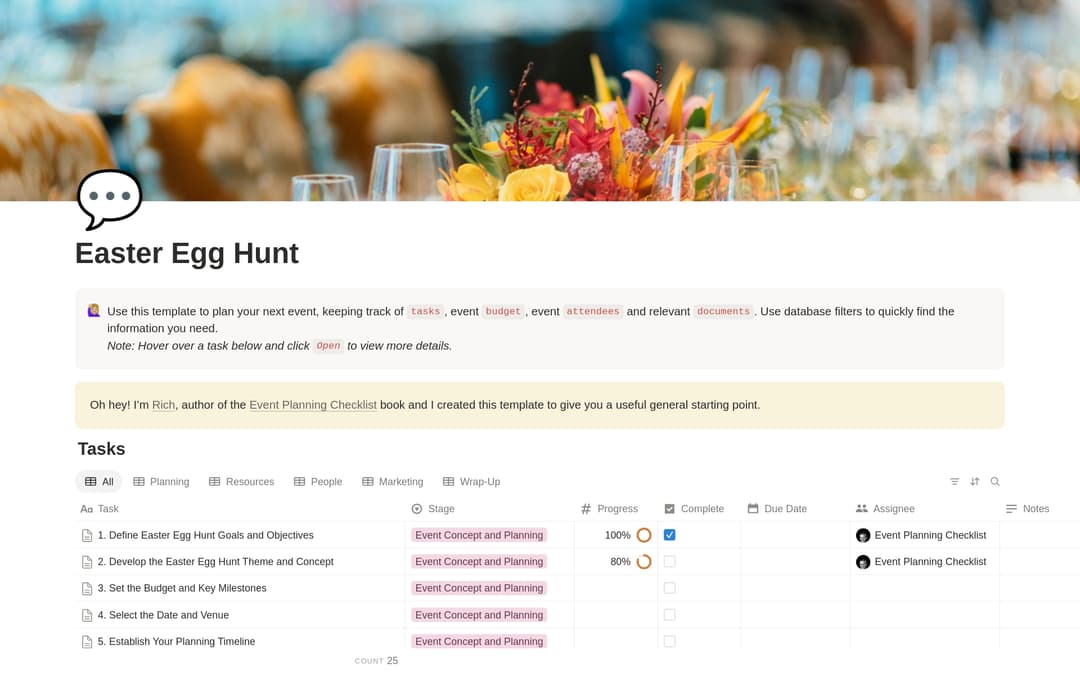Switch to the Planning view tab

161,482
